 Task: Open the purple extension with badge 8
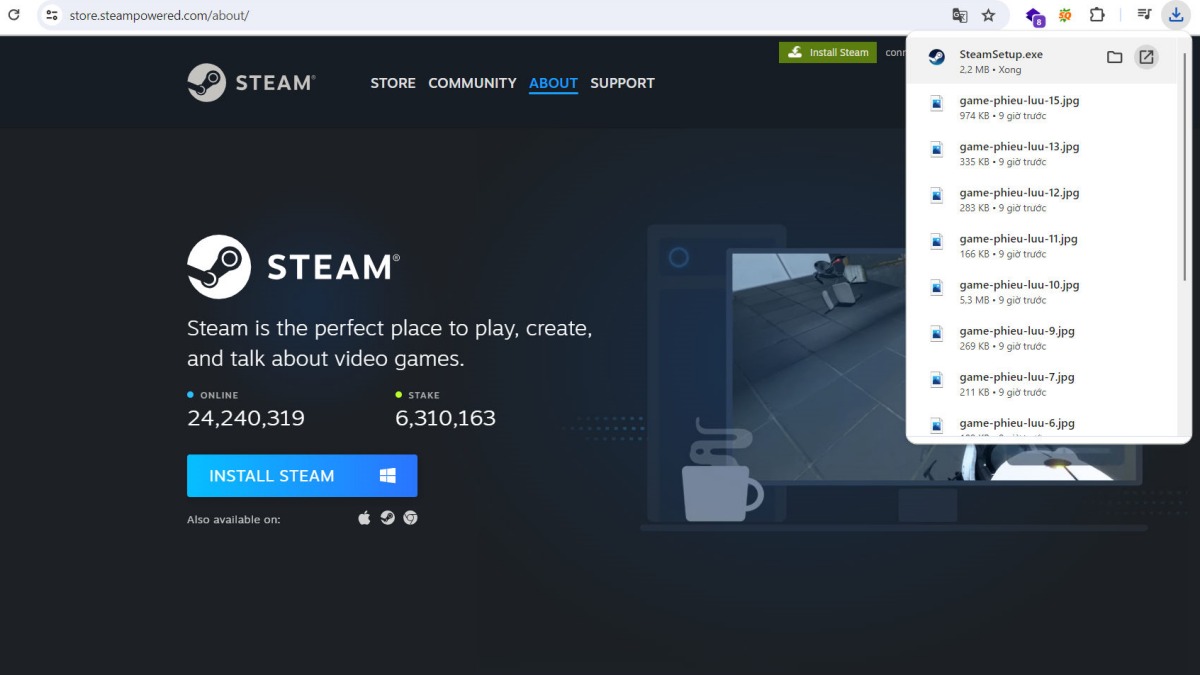pyautogui.click(x=1035, y=16)
